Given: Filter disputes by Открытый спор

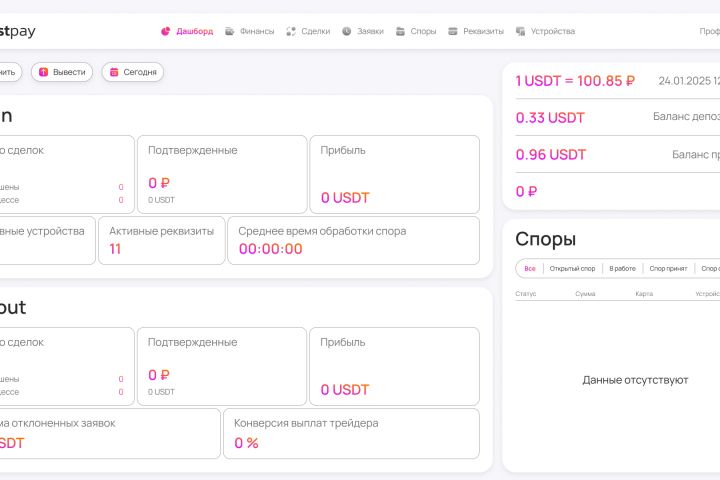Looking at the screenshot, I should click(x=573, y=269).
